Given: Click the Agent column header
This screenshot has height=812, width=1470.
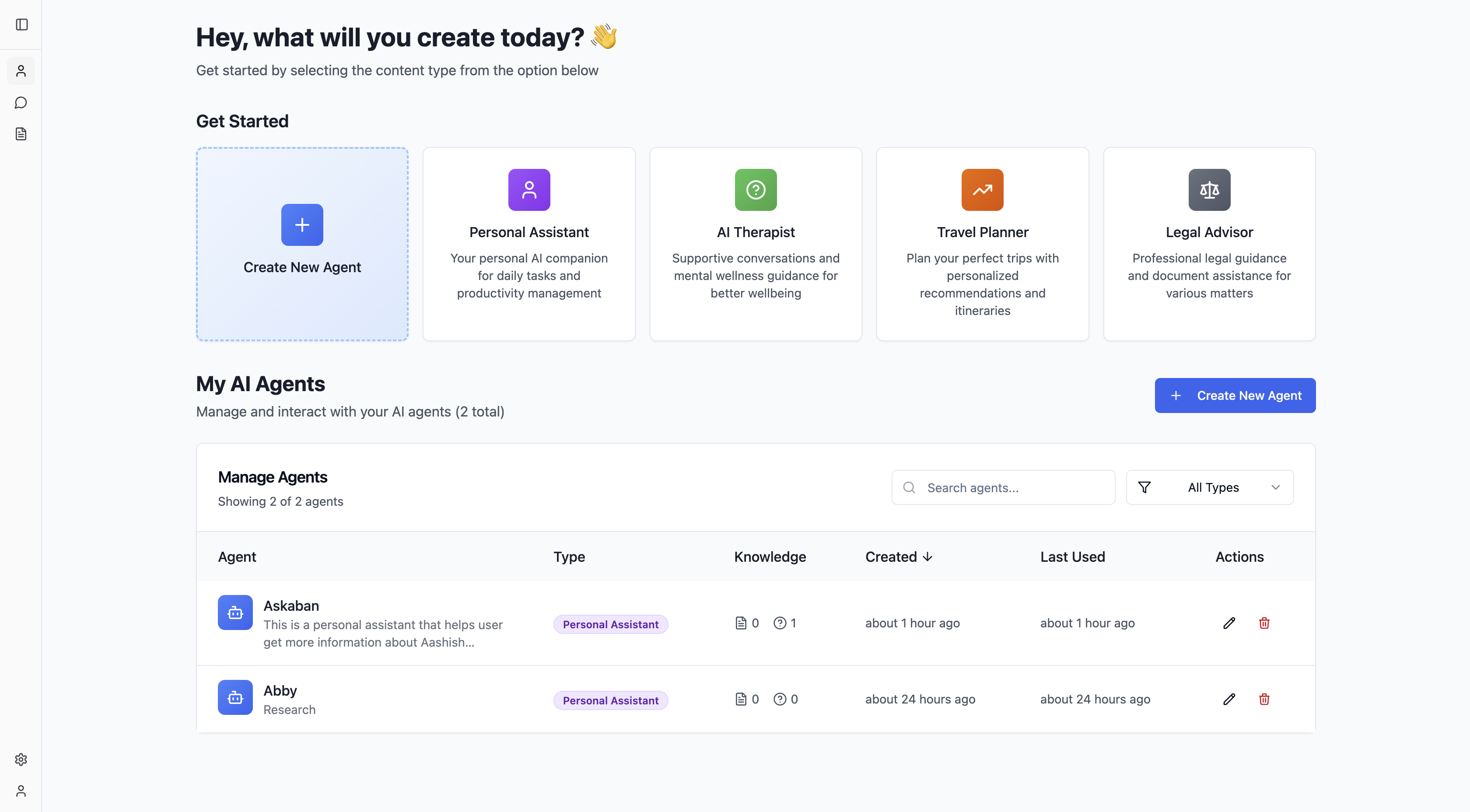Looking at the screenshot, I should click(x=237, y=557).
